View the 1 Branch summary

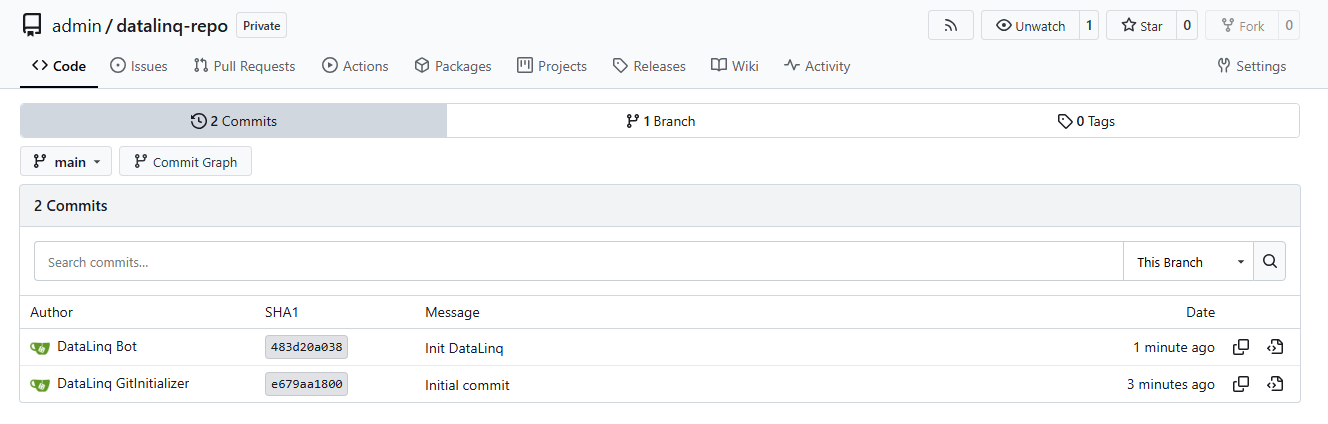660,121
